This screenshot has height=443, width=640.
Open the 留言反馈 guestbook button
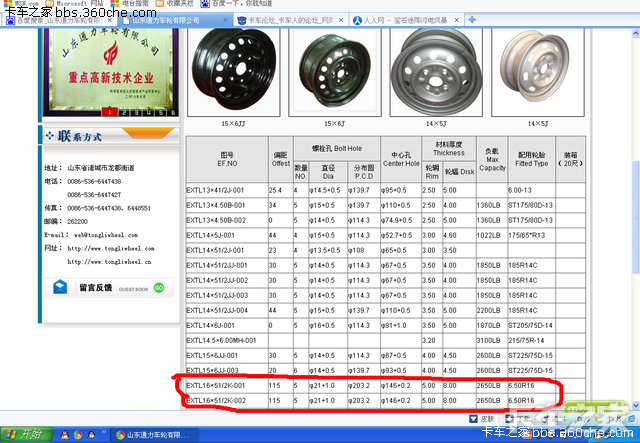[94, 288]
